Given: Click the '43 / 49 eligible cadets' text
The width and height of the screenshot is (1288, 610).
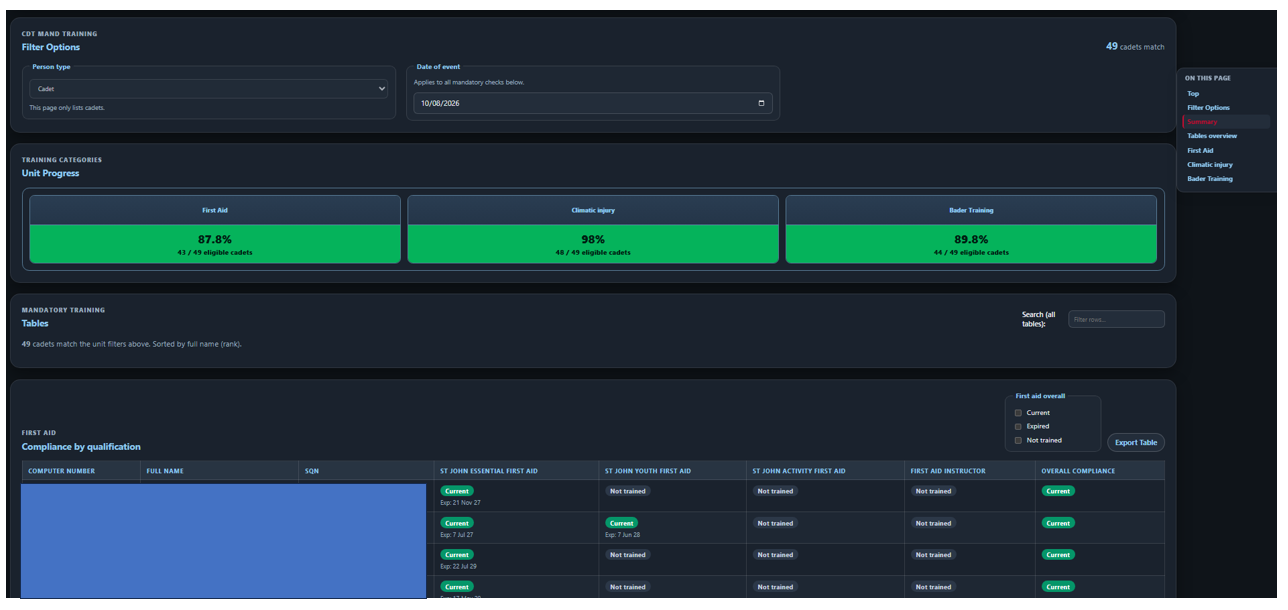Looking at the screenshot, I should tap(215, 253).
